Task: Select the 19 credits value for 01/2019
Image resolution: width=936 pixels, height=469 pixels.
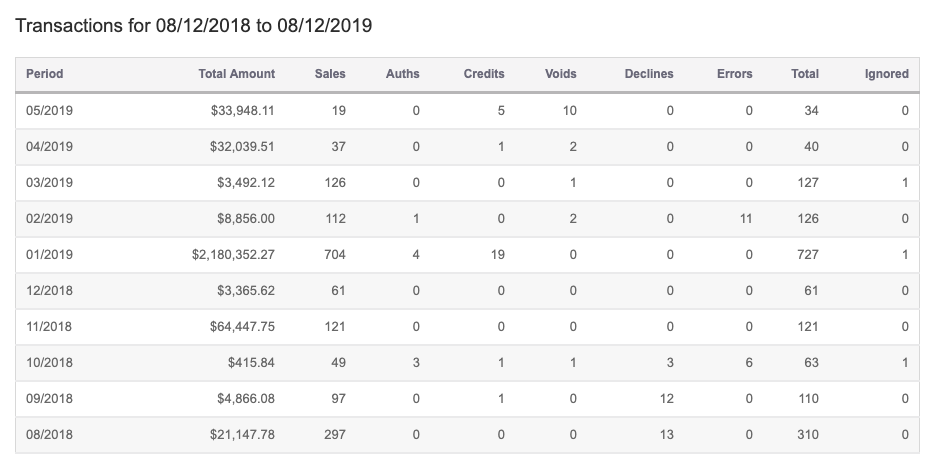Action: [497, 255]
